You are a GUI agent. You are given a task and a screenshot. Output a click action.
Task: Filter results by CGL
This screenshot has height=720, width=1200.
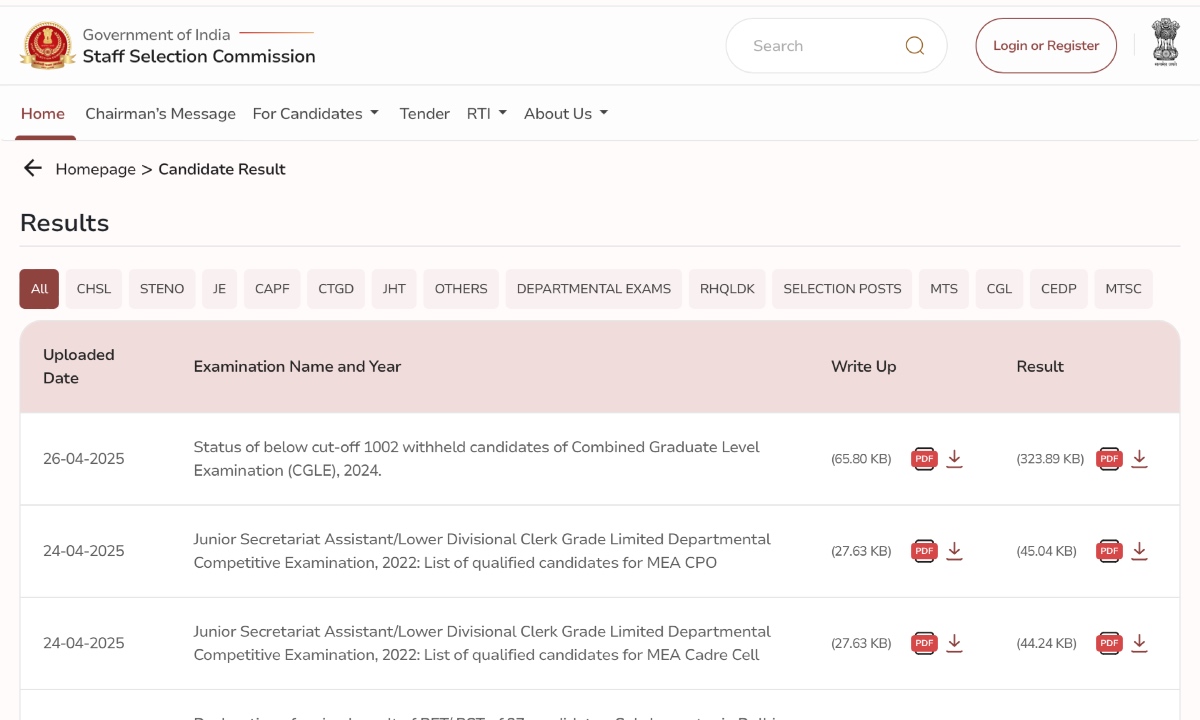999,288
